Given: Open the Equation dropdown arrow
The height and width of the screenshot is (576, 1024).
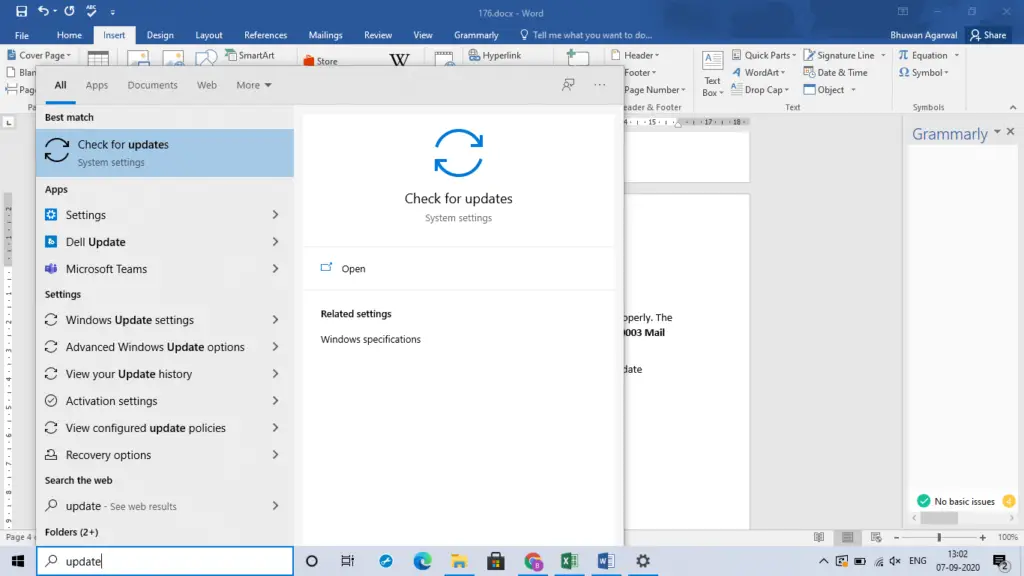Looking at the screenshot, I should click(x=957, y=56).
